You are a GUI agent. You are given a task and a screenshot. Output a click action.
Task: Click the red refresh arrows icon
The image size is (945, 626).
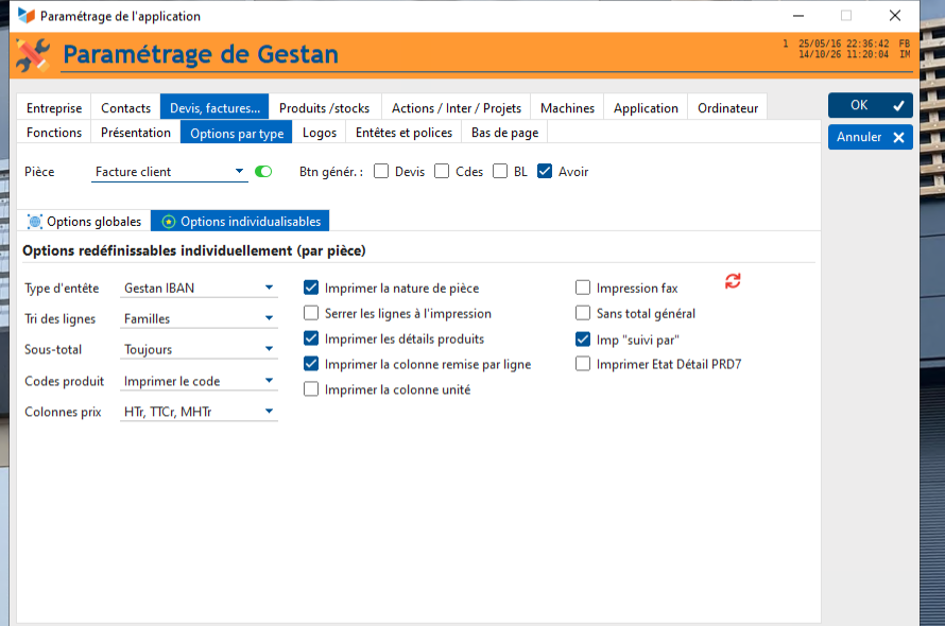point(732,281)
